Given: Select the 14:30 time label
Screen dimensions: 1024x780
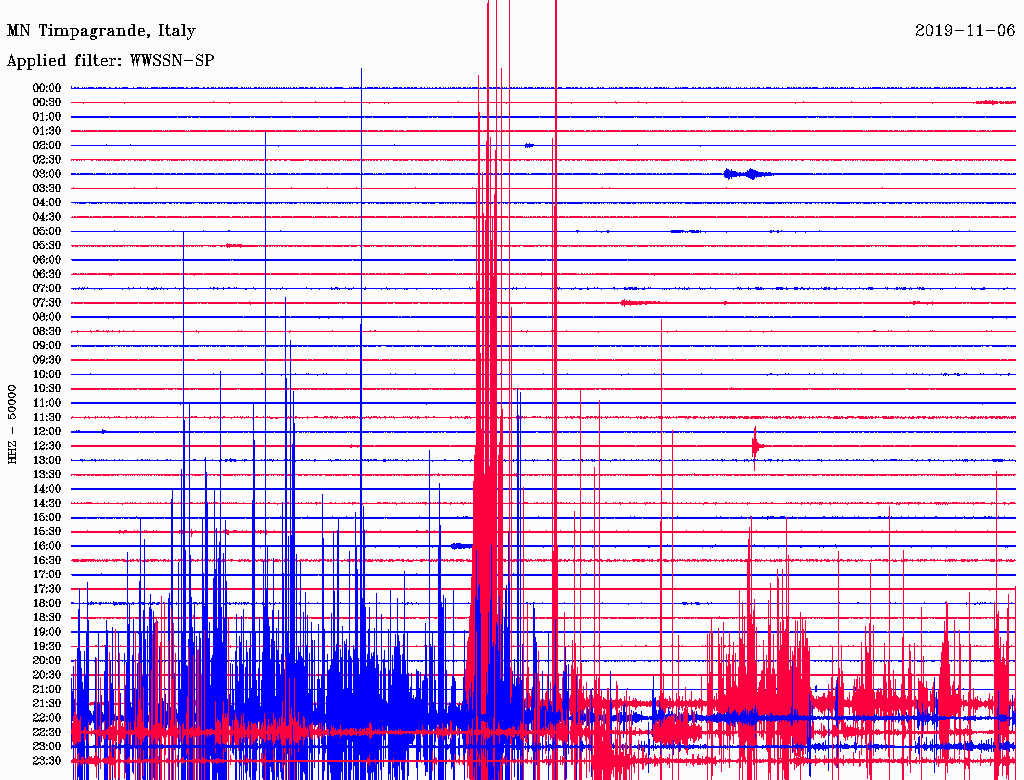Looking at the screenshot, I should pos(47,502).
